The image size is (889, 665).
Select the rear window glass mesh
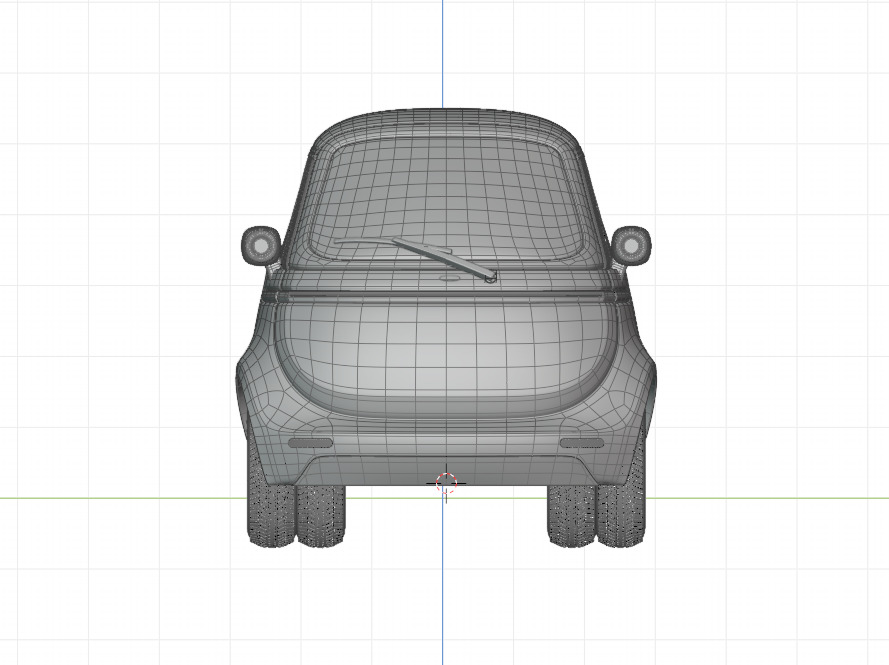coord(448,201)
